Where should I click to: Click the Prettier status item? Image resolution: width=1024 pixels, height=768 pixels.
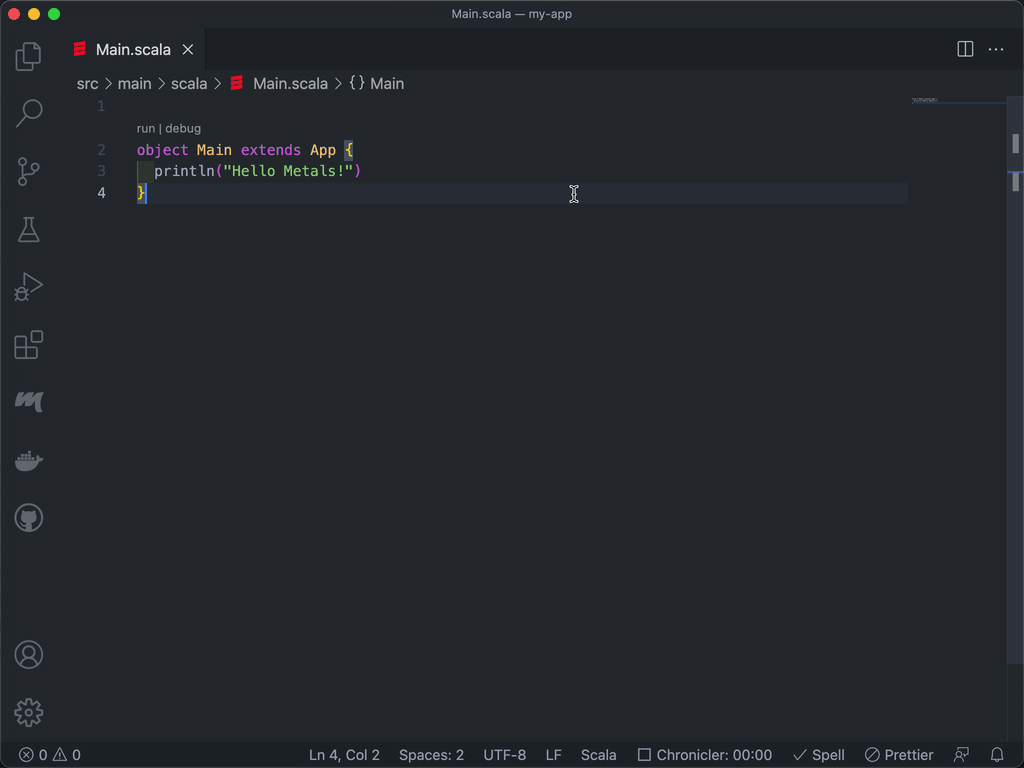[x=899, y=755]
